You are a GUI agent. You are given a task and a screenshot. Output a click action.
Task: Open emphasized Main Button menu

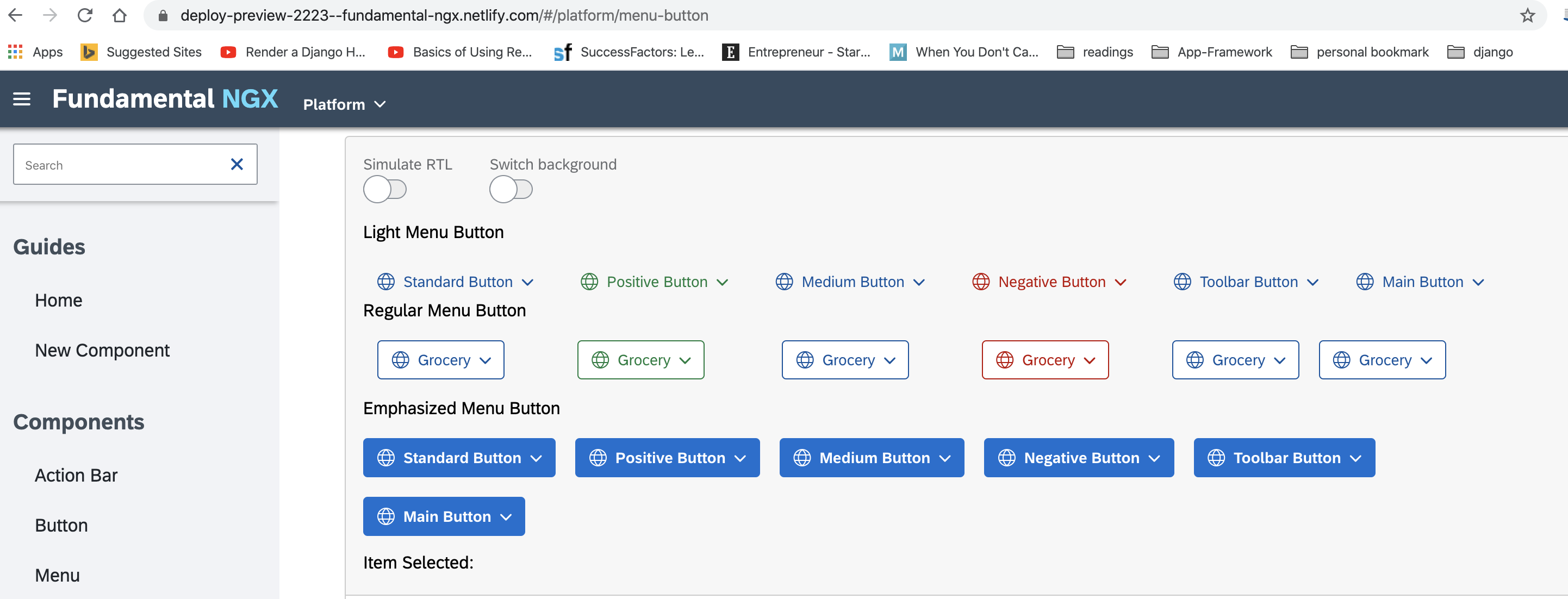444,516
